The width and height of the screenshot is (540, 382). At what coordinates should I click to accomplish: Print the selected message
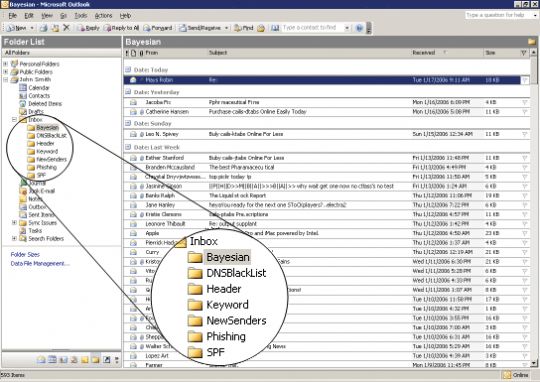(x=43, y=28)
